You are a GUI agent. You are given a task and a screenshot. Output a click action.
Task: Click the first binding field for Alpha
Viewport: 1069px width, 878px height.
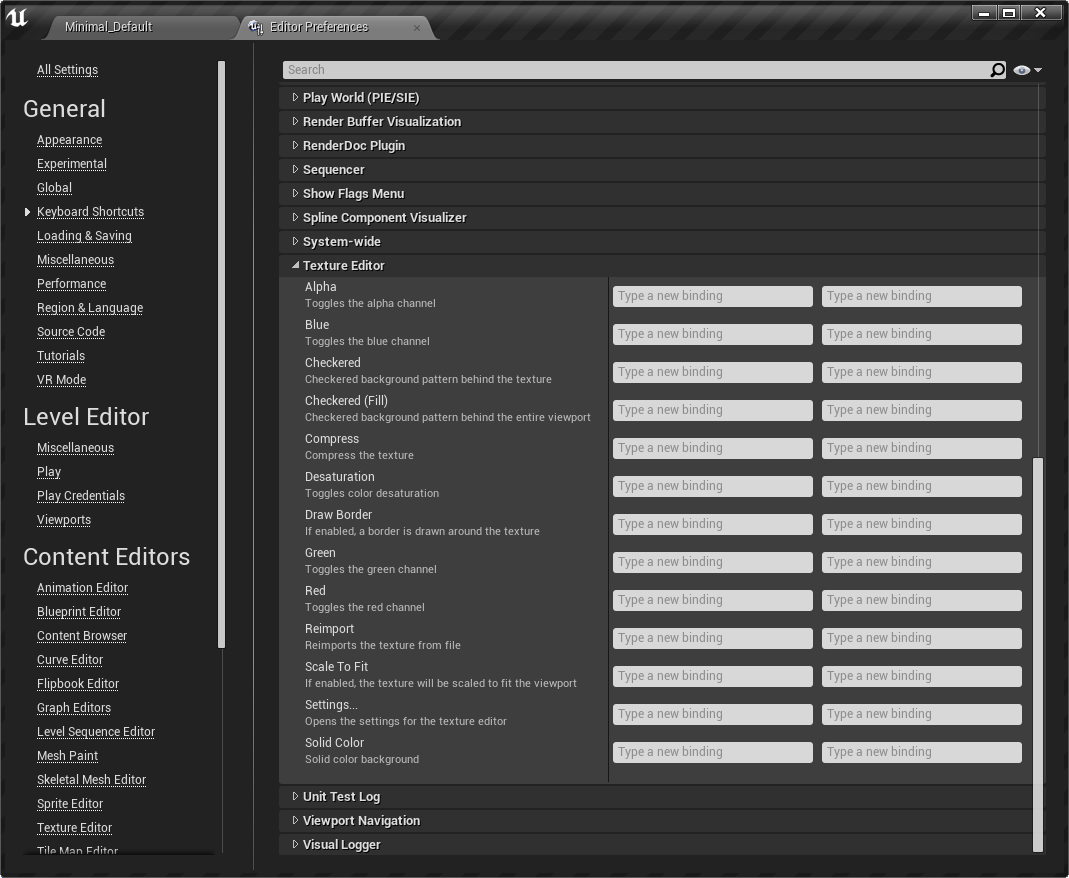(712, 296)
